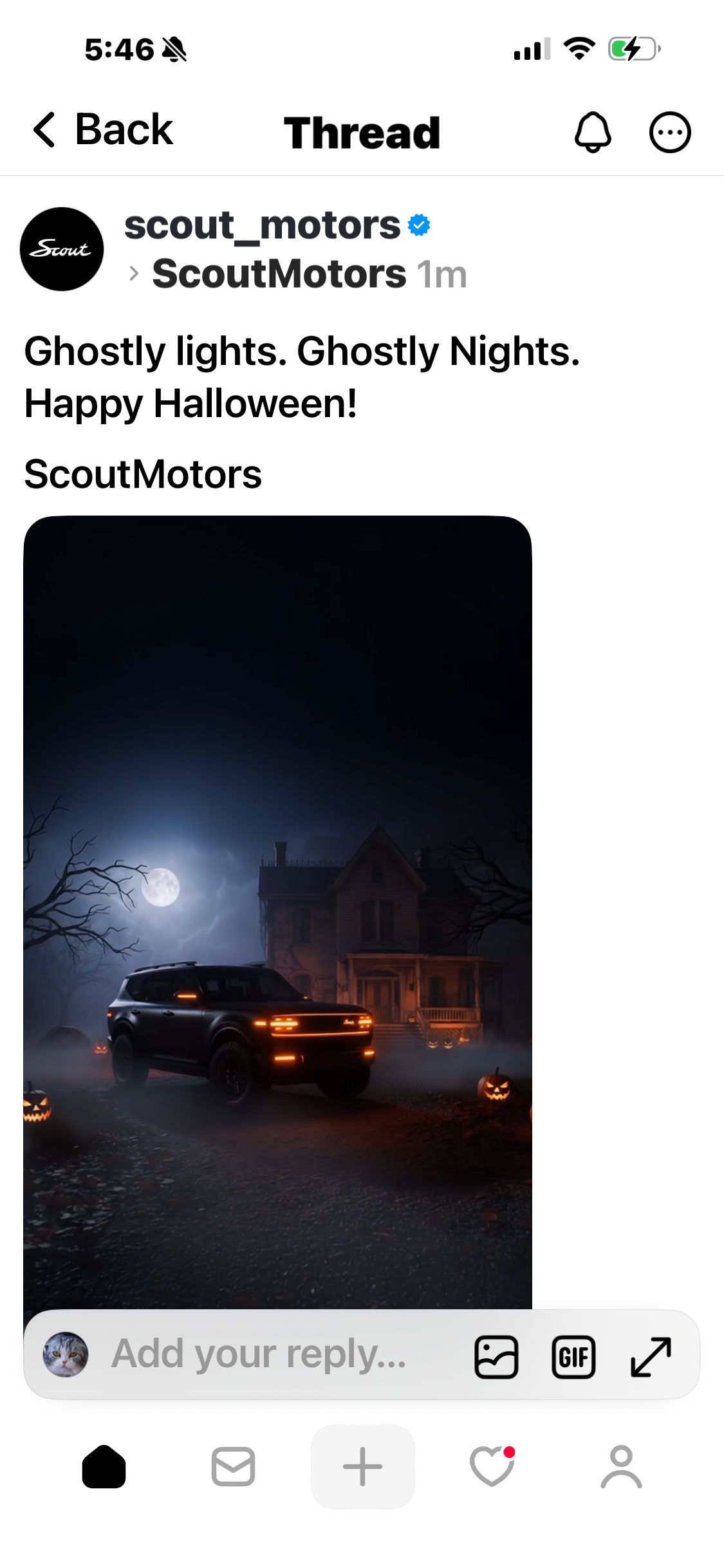Go to the Home tab
The height and width of the screenshot is (1568, 724).
pos(104,1466)
